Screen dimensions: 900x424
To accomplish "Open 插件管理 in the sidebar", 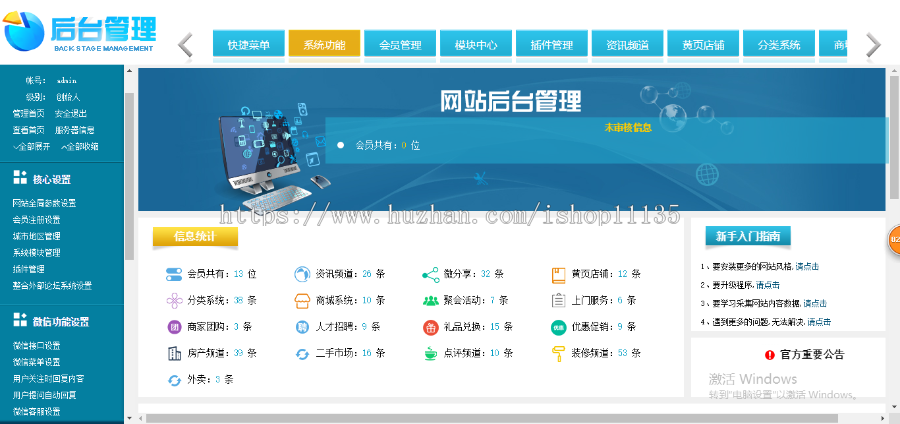I will (29, 269).
